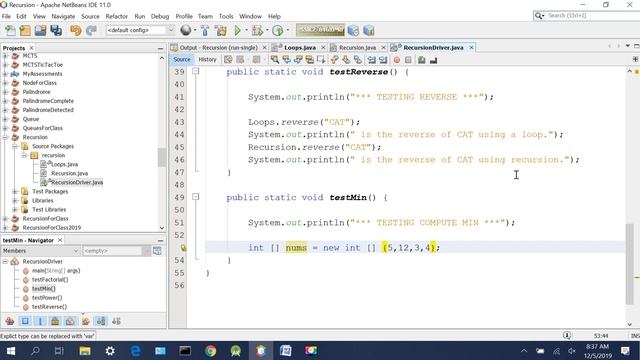Expand the Test Packages folder
The width and height of the screenshot is (640, 360).
coord(15,192)
